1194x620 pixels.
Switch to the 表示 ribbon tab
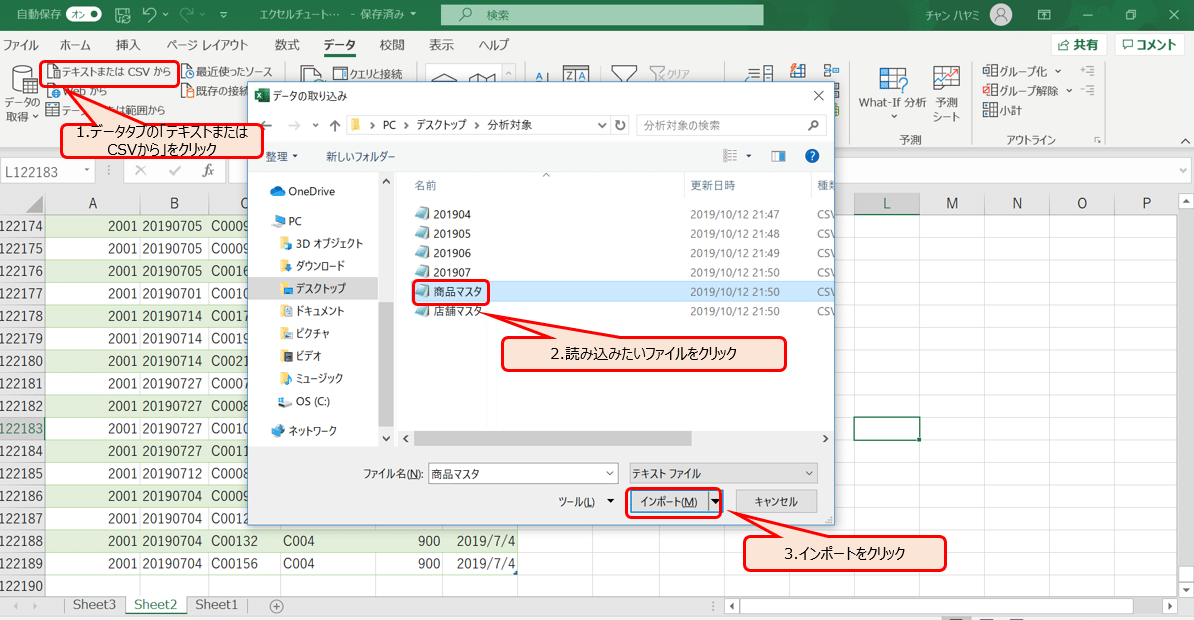(441, 45)
